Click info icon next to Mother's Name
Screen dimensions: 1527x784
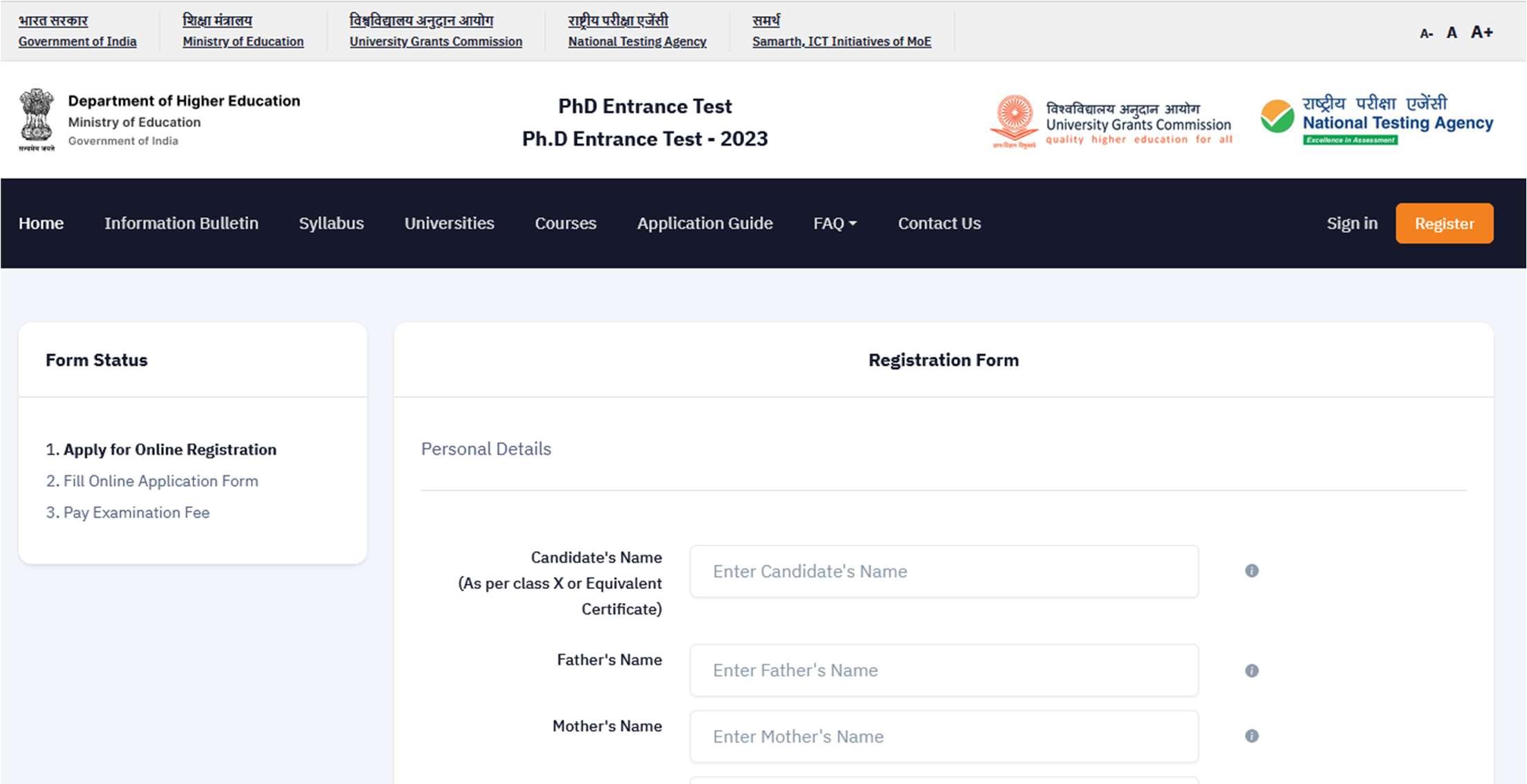point(1251,736)
